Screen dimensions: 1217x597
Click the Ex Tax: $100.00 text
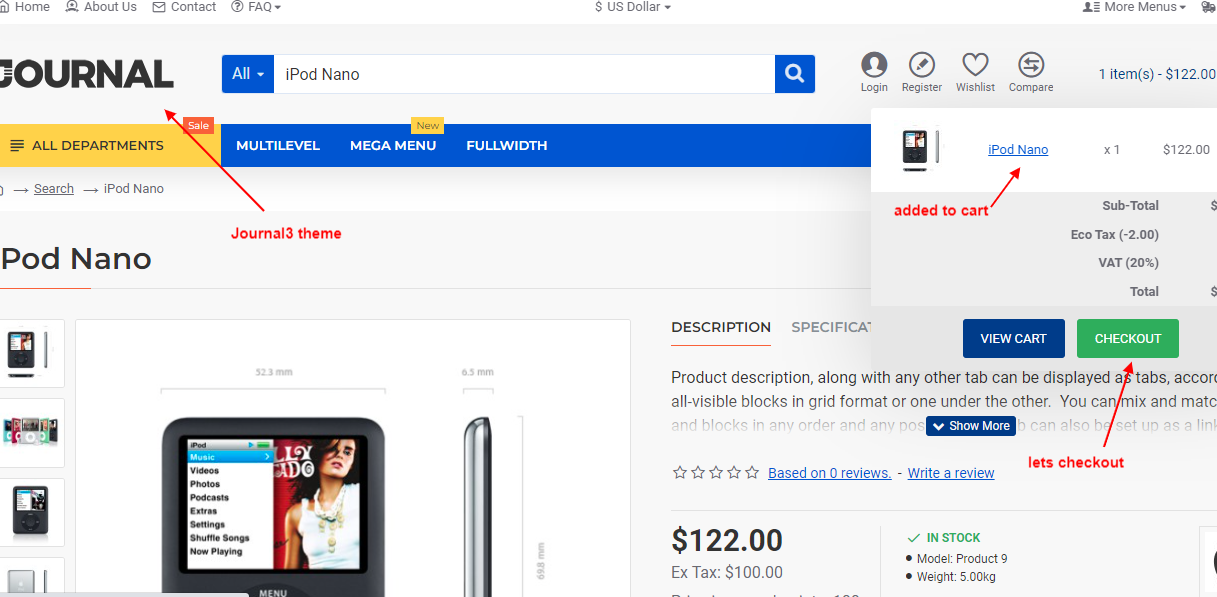[727, 573]
